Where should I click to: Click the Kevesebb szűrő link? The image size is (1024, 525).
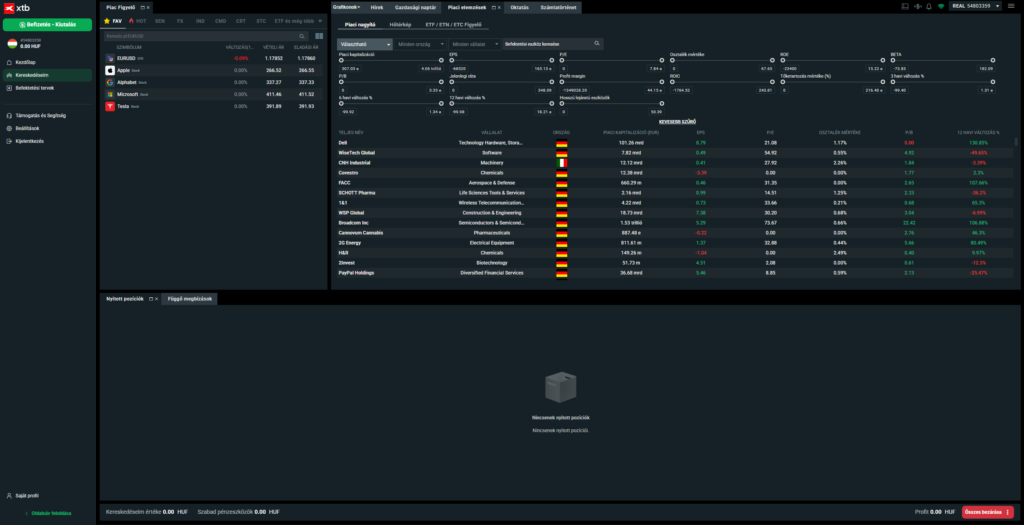(x=677, y=121)
